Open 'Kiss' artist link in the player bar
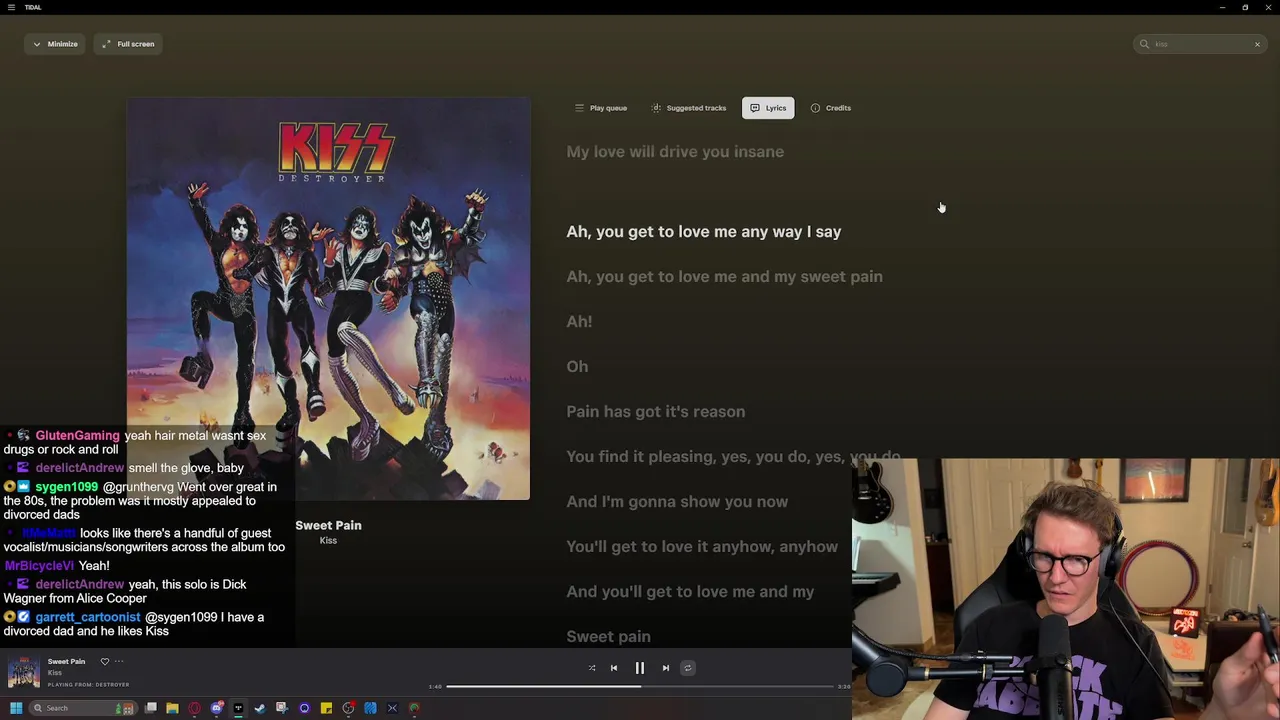The image size is (1280, 720). point(55,673)
